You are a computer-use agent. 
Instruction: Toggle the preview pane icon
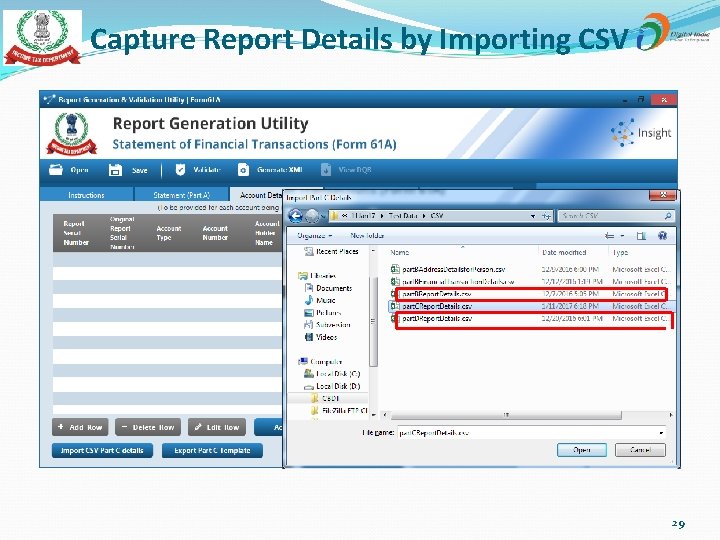point(641,236)
